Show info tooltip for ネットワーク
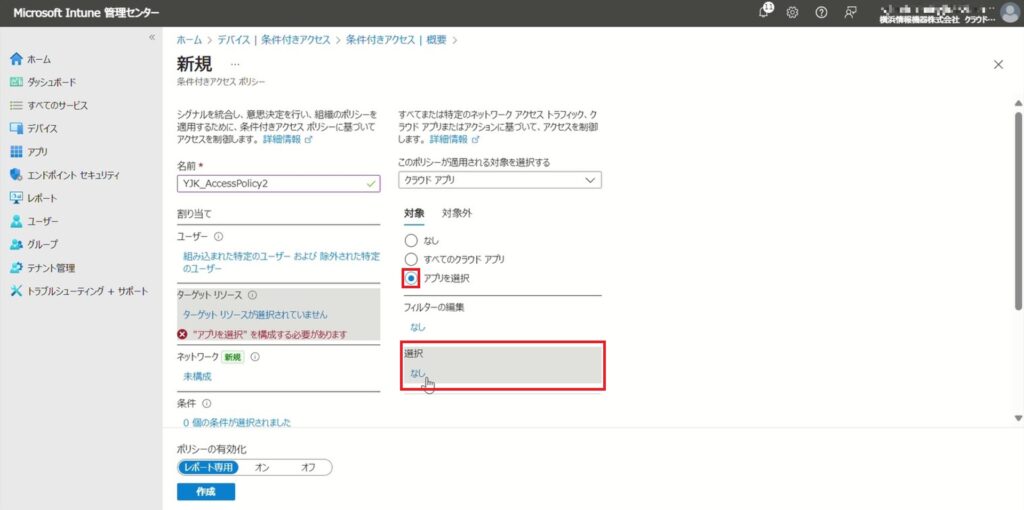The height and width of the screenshot is (510, 1024). (255, 357)
